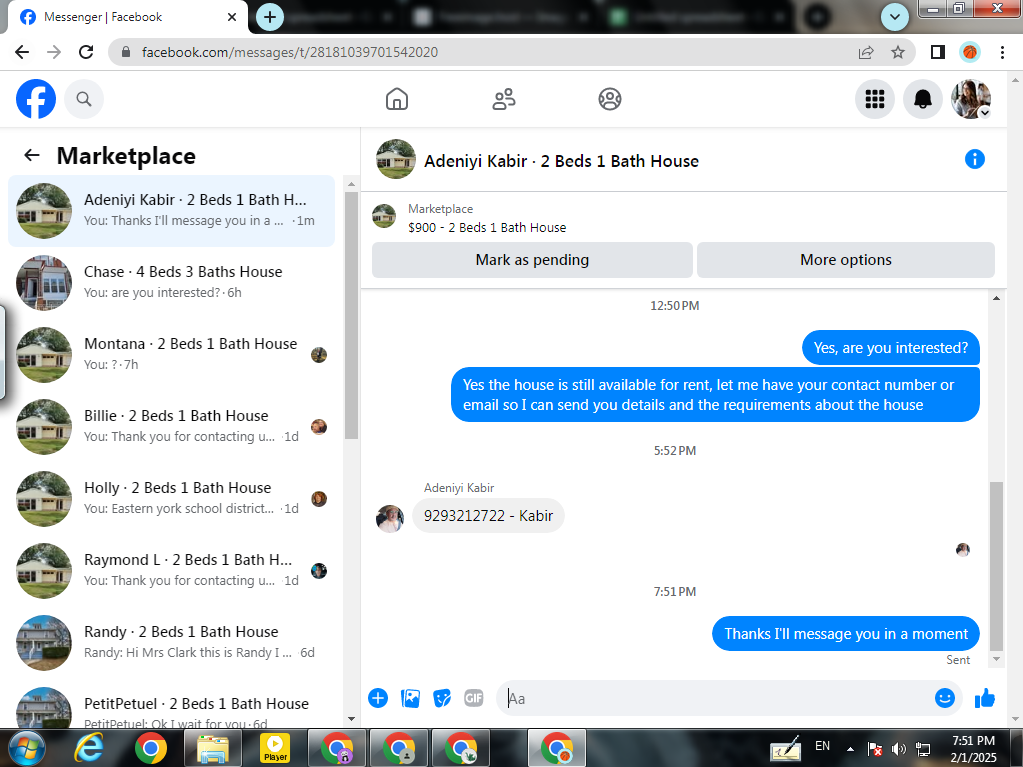
Task: Send a thumbs-up like
Action: pyautogui.click(x=985, y=698)
